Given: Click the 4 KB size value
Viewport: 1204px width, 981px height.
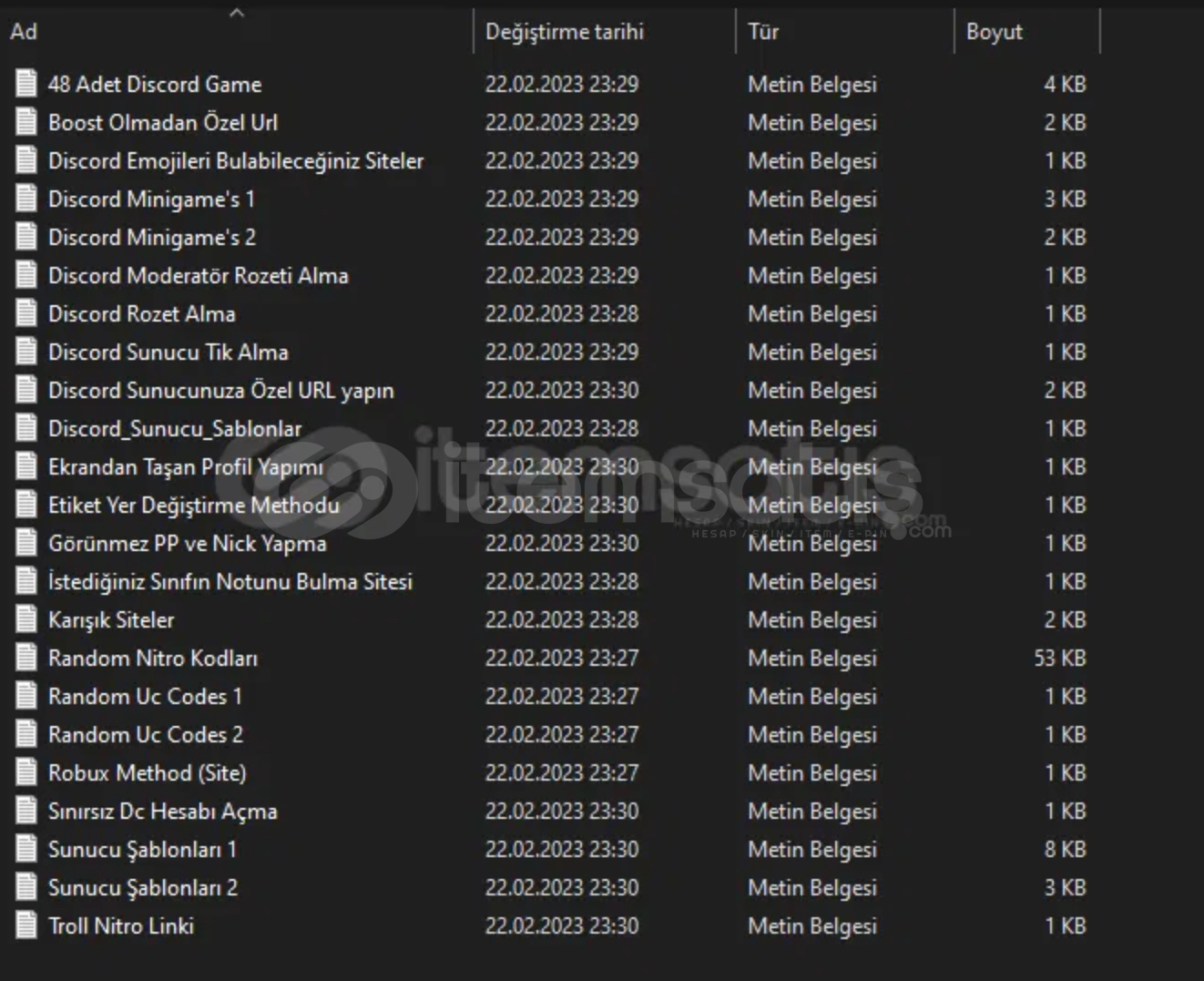Looking at the screenshot, I should click(x=1065, y=84).
